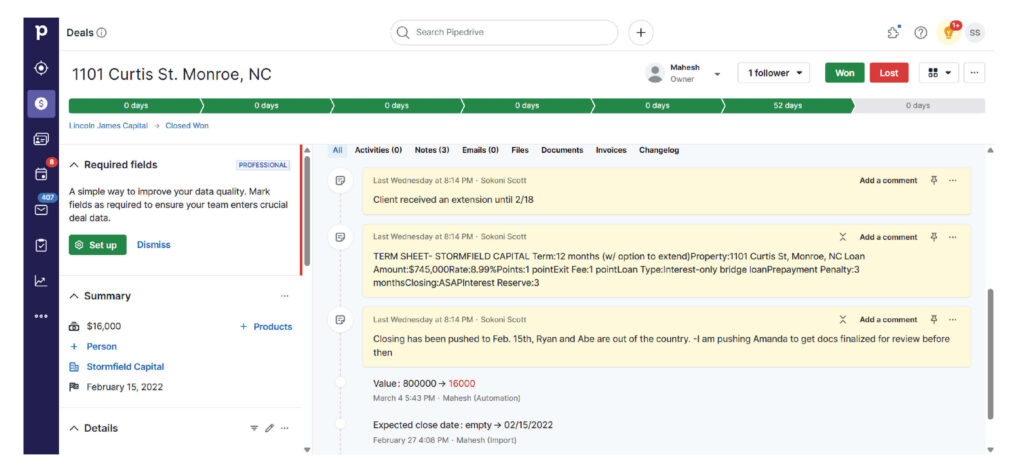This screenshot has width=1024, height=472.
Task: Open Summary section ellipsis menu
Action: (285, 296)
